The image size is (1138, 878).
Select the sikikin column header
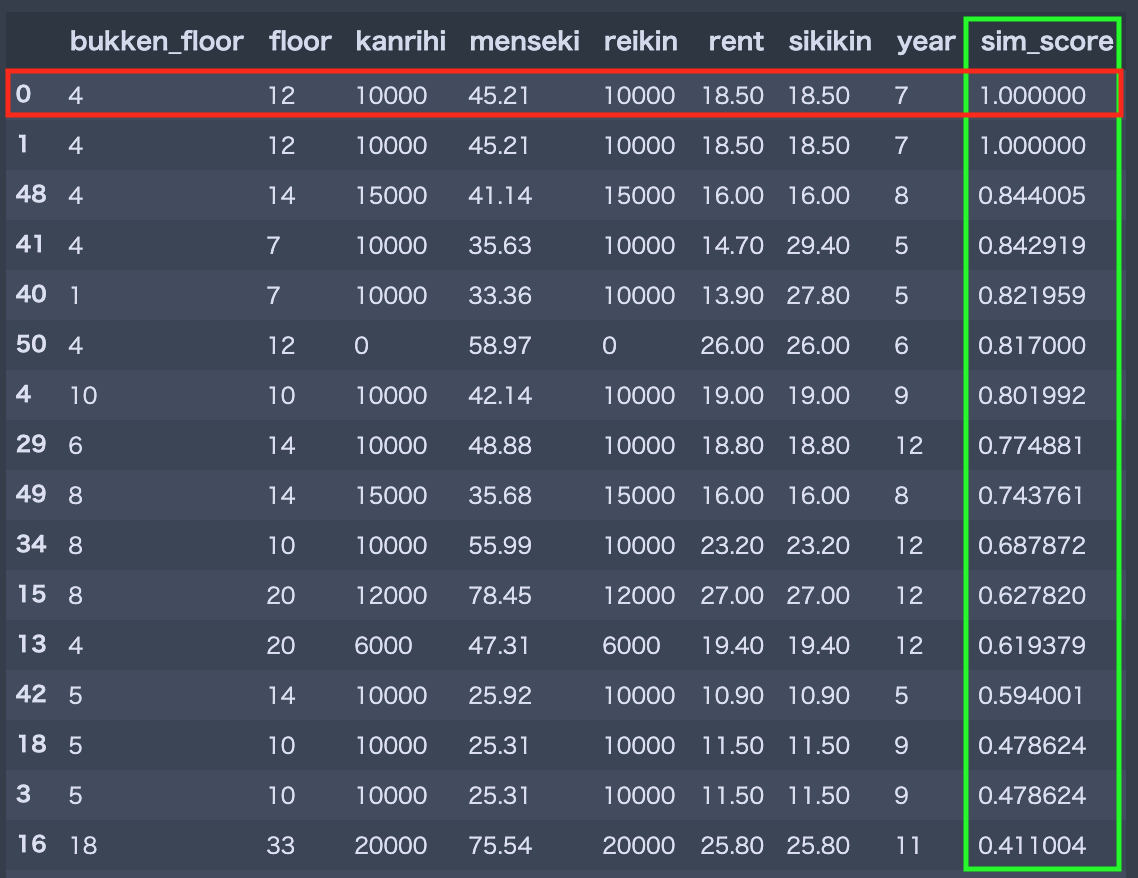point(830,41)
